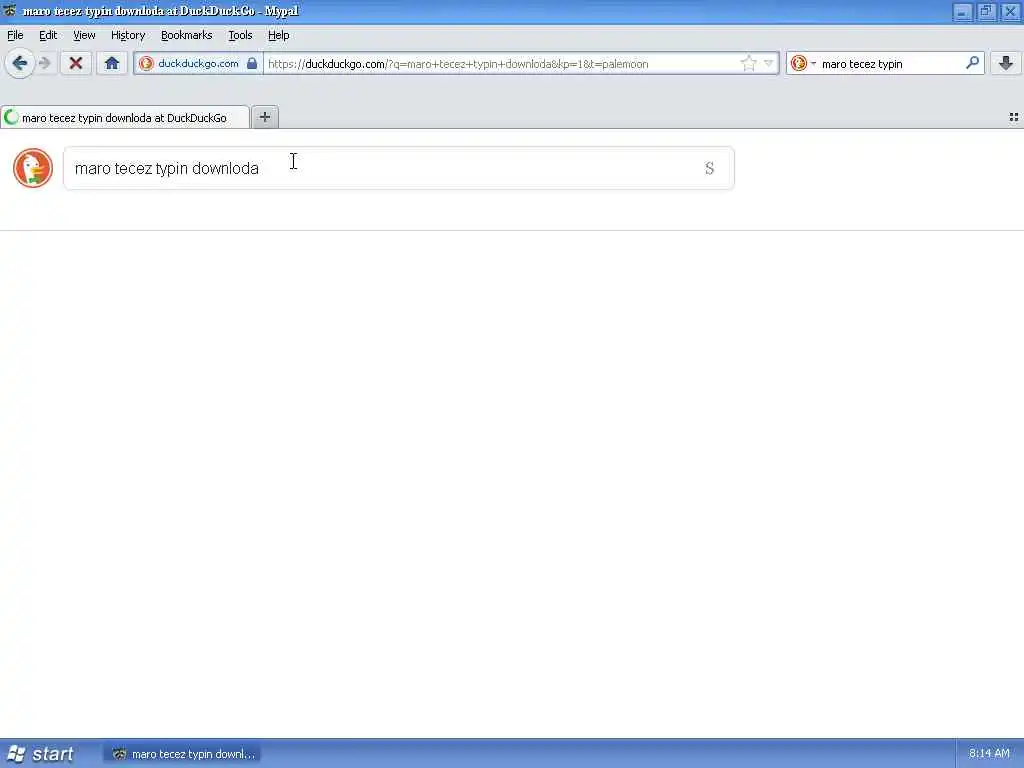Minimize the Mypal browser window

coord(961,12)
